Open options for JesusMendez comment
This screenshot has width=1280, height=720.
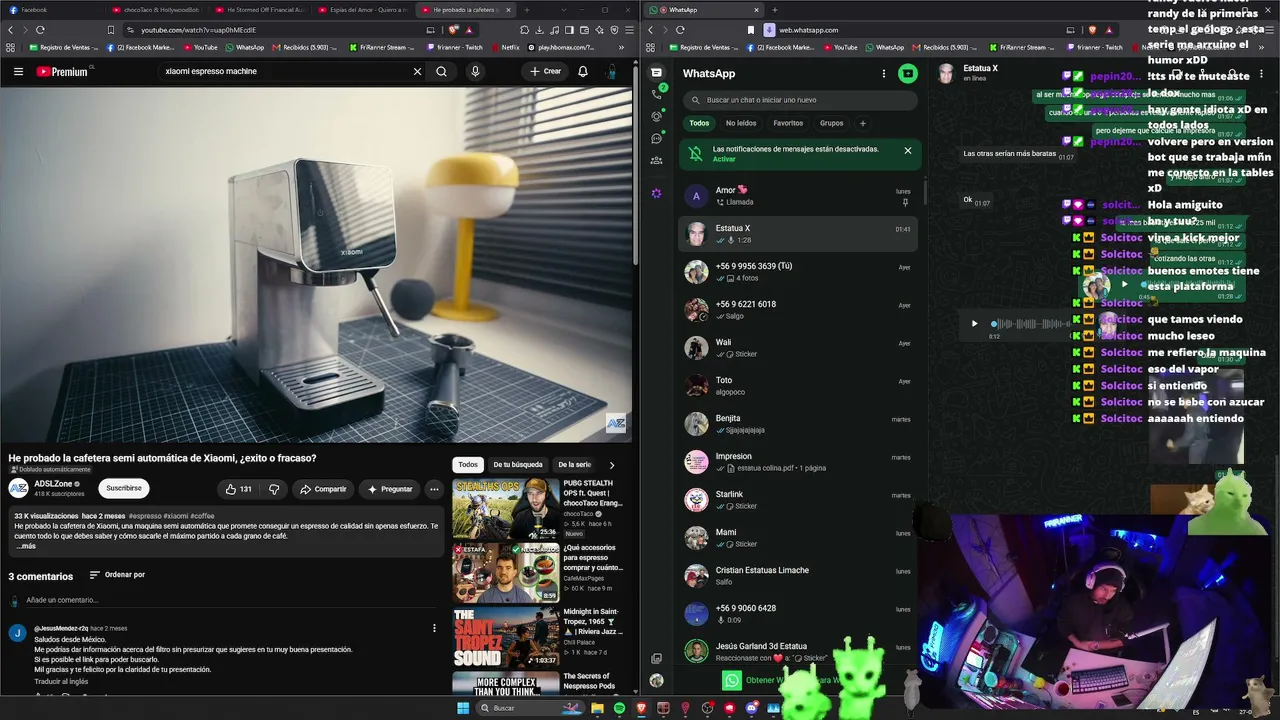click(434, 628)
